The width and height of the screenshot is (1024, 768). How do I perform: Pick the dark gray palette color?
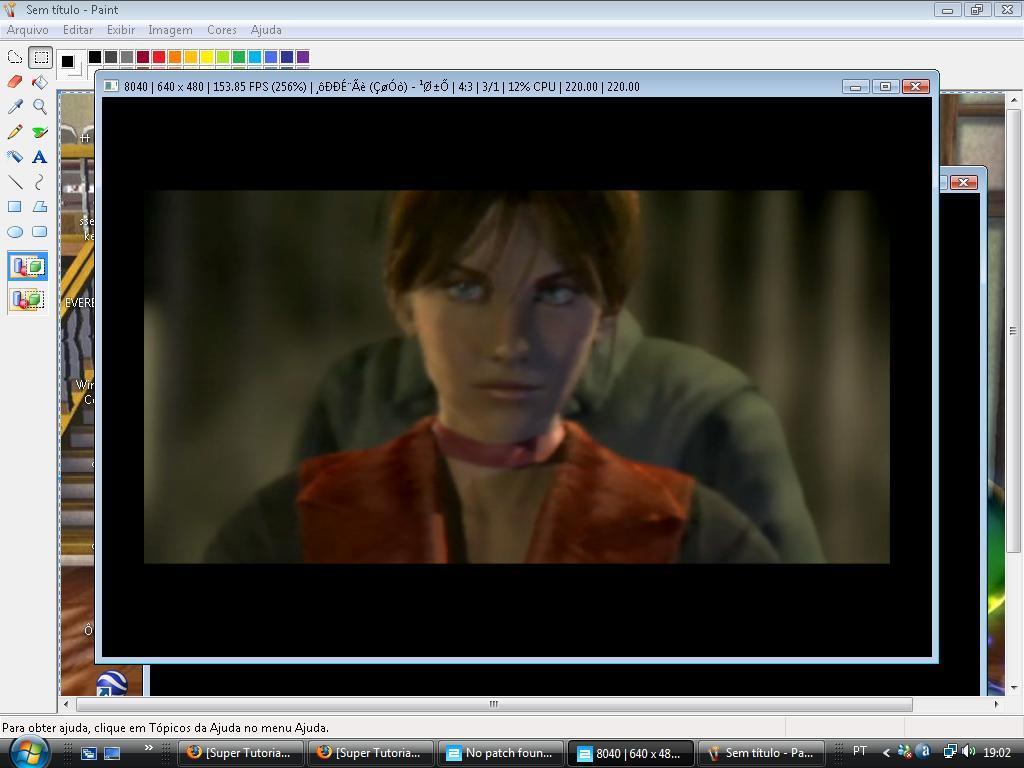click(x=111, y=57)
